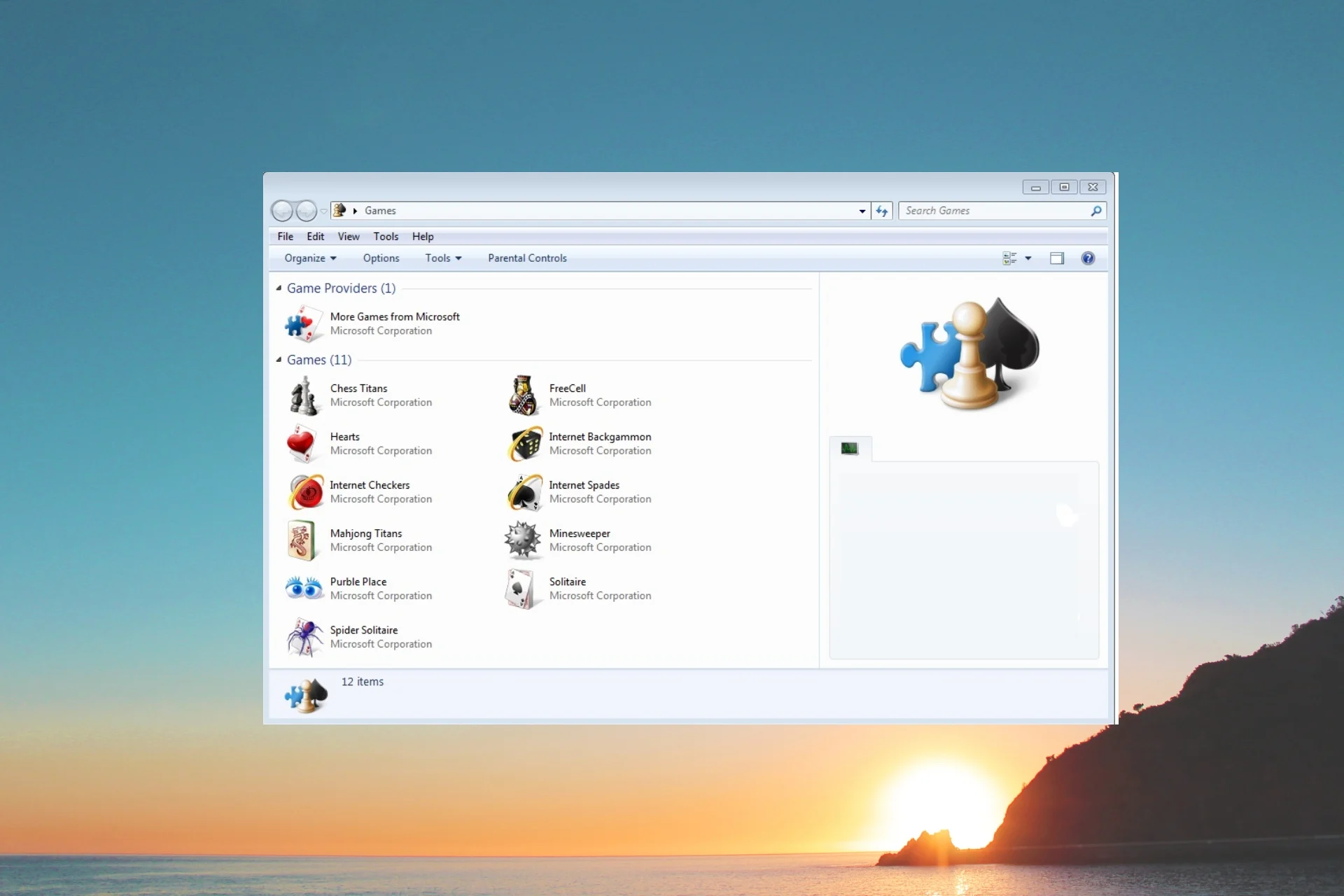The image size is (1344, 896).
Task: Click the Options toolbar button
Action: tap(381, 258)
